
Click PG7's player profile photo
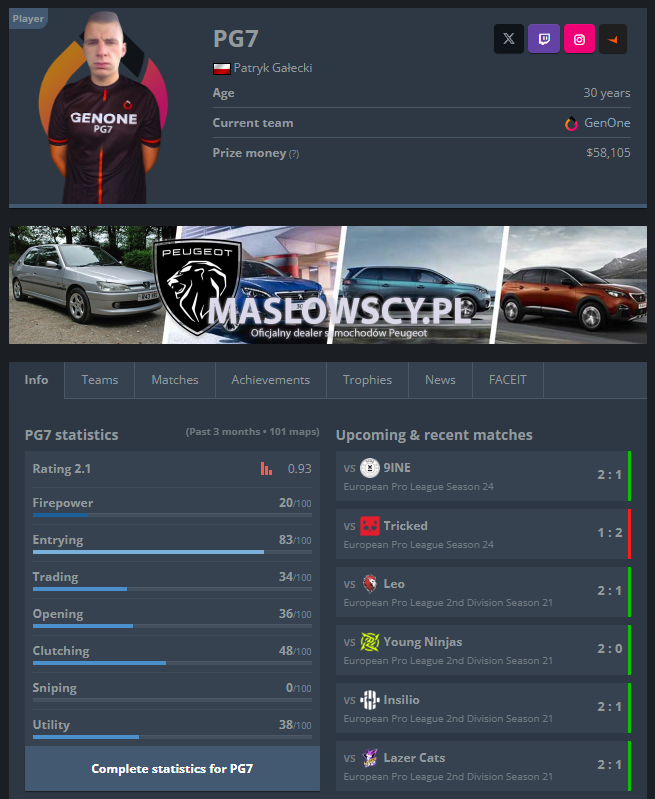coord(102,108)
